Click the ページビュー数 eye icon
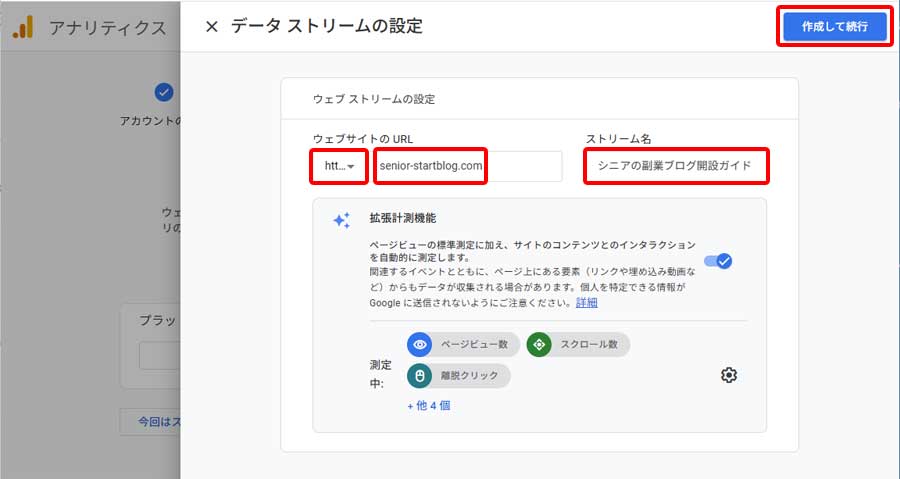 [x=420, y=344]
